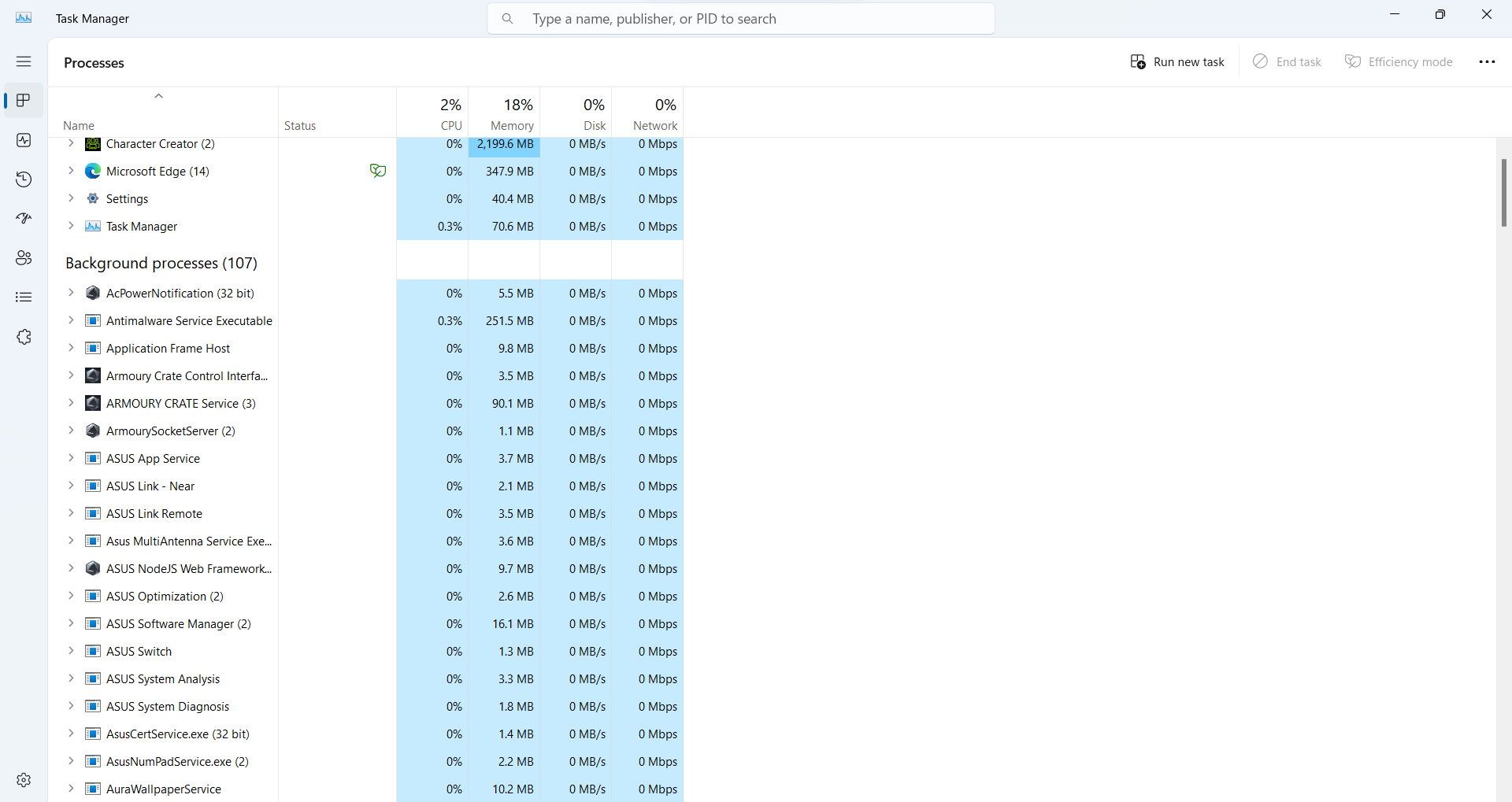Focus the process search box

point(740,19)
